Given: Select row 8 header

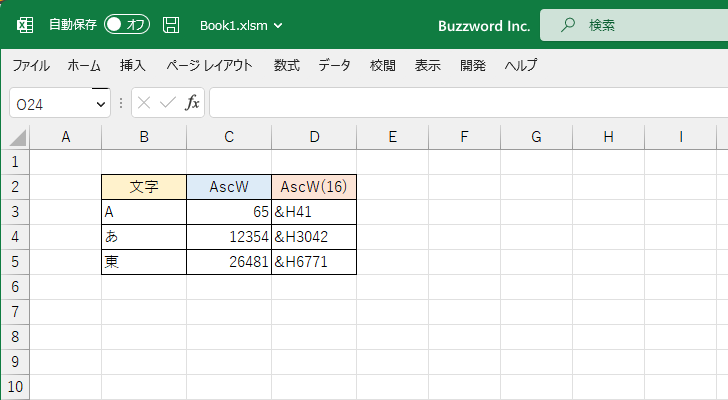Looking at the screenshot, I should coord(15,337).
